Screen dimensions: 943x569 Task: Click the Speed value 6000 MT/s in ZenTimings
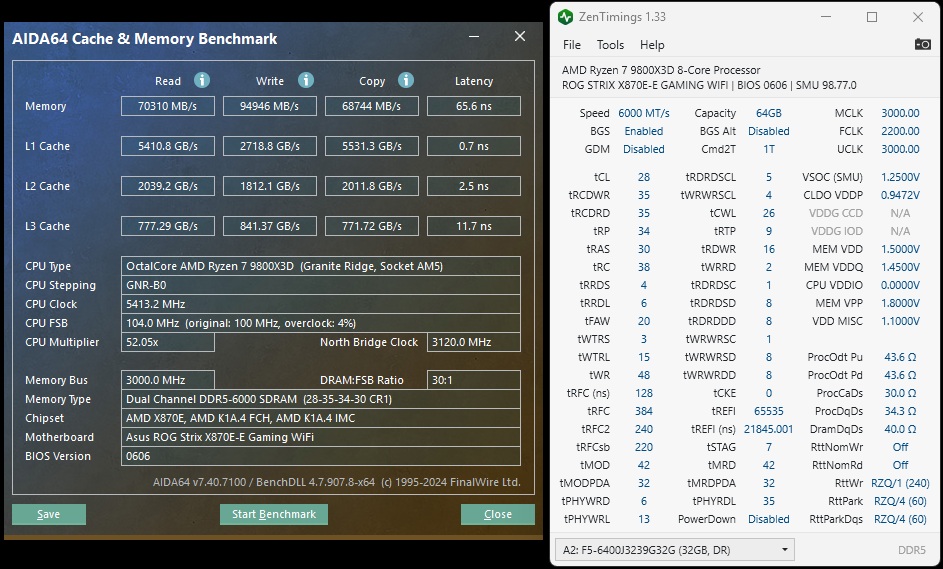point(644,113)
